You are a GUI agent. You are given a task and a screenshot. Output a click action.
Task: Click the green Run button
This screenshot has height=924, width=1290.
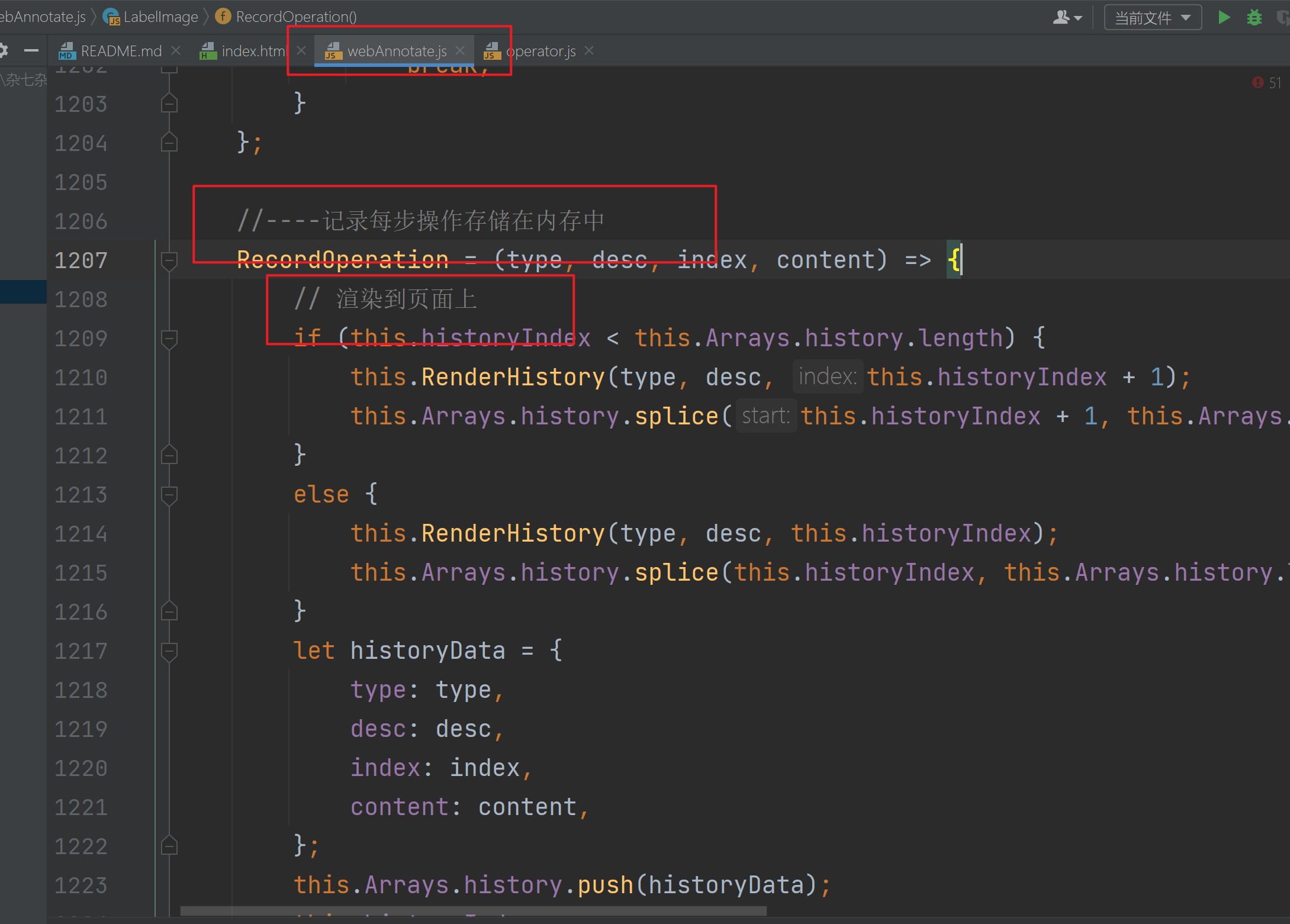click(x=1224, y=17)
